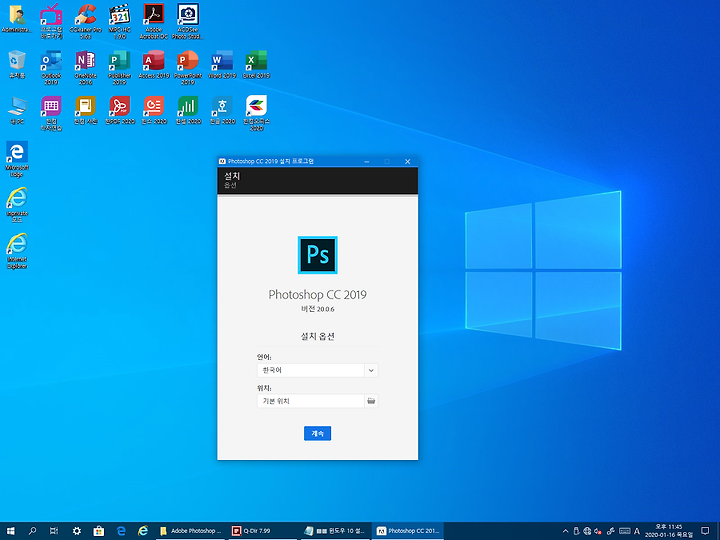720x540 pixels.
Task: Open Microsoft Store on the taskbar
Action: point(99,531)
